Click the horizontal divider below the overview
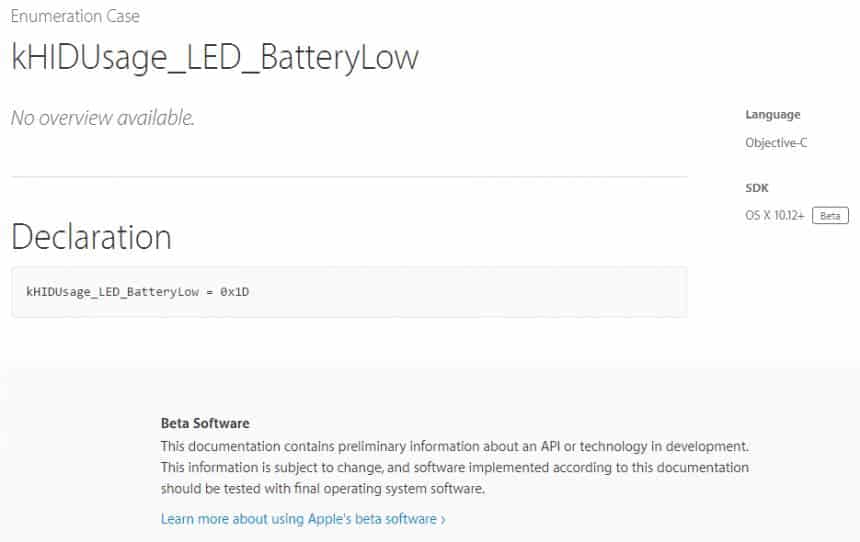 [x=349, y=177]
